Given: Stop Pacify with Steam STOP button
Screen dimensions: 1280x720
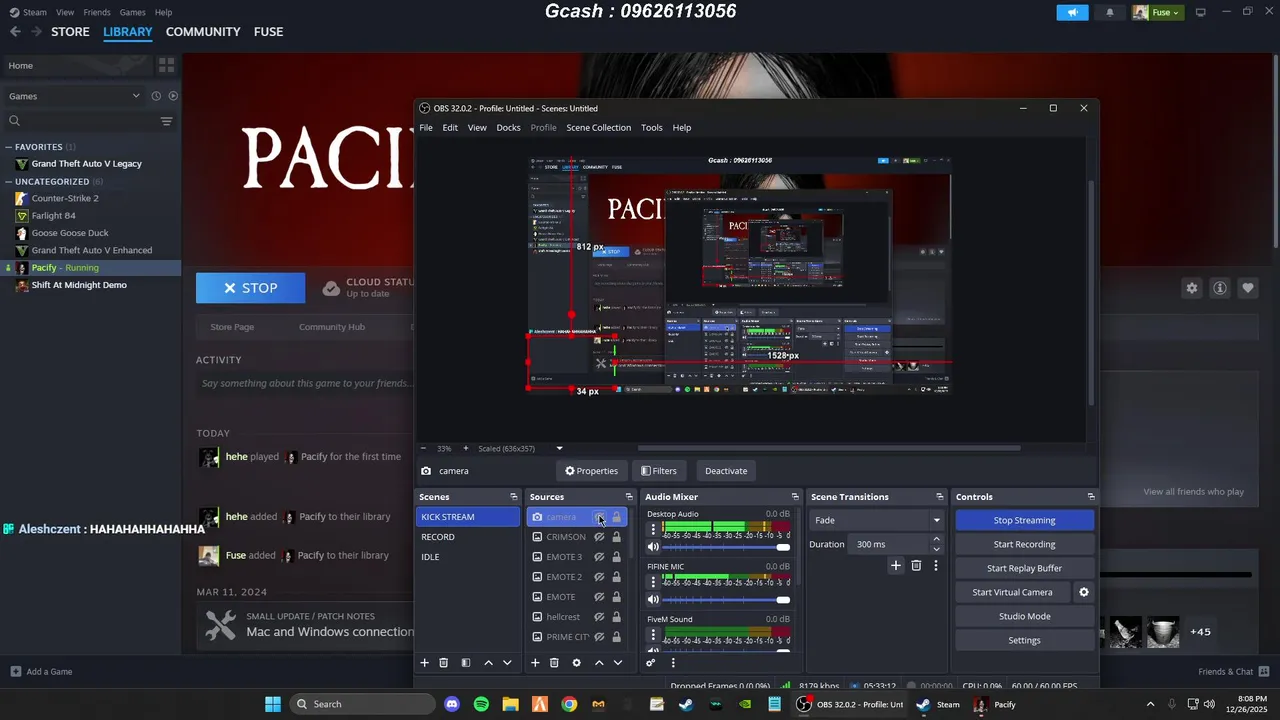Looking at the screenshot, I should tap(250, 288).
